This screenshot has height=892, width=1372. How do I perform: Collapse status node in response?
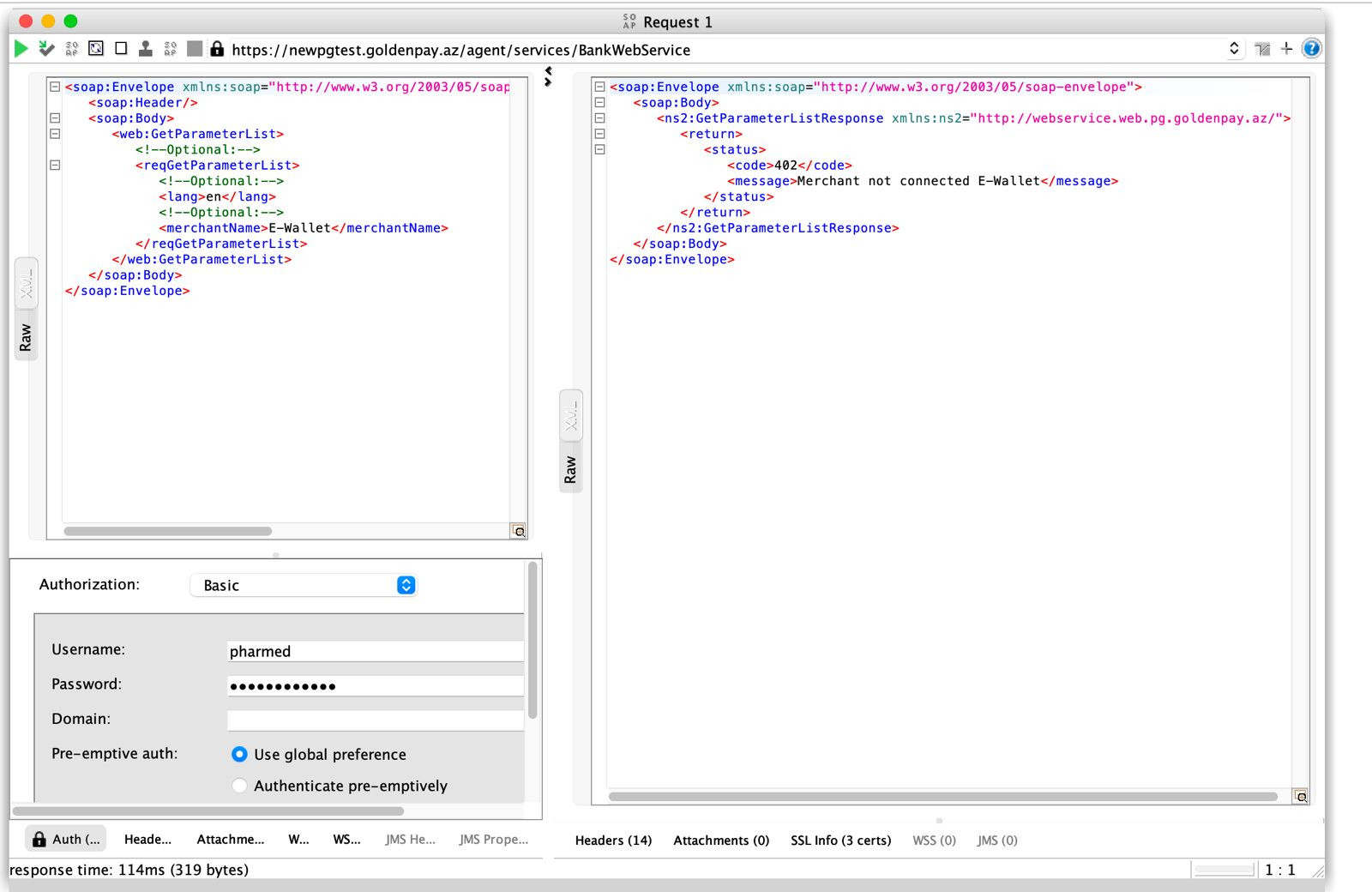tap(600, 149)
